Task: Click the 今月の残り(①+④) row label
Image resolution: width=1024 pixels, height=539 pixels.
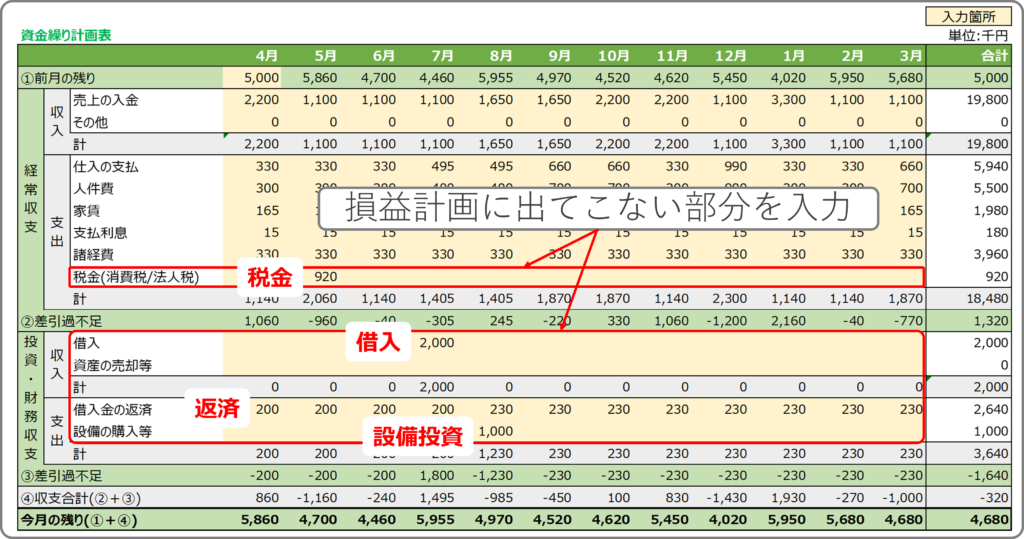Action: (79, 520)
